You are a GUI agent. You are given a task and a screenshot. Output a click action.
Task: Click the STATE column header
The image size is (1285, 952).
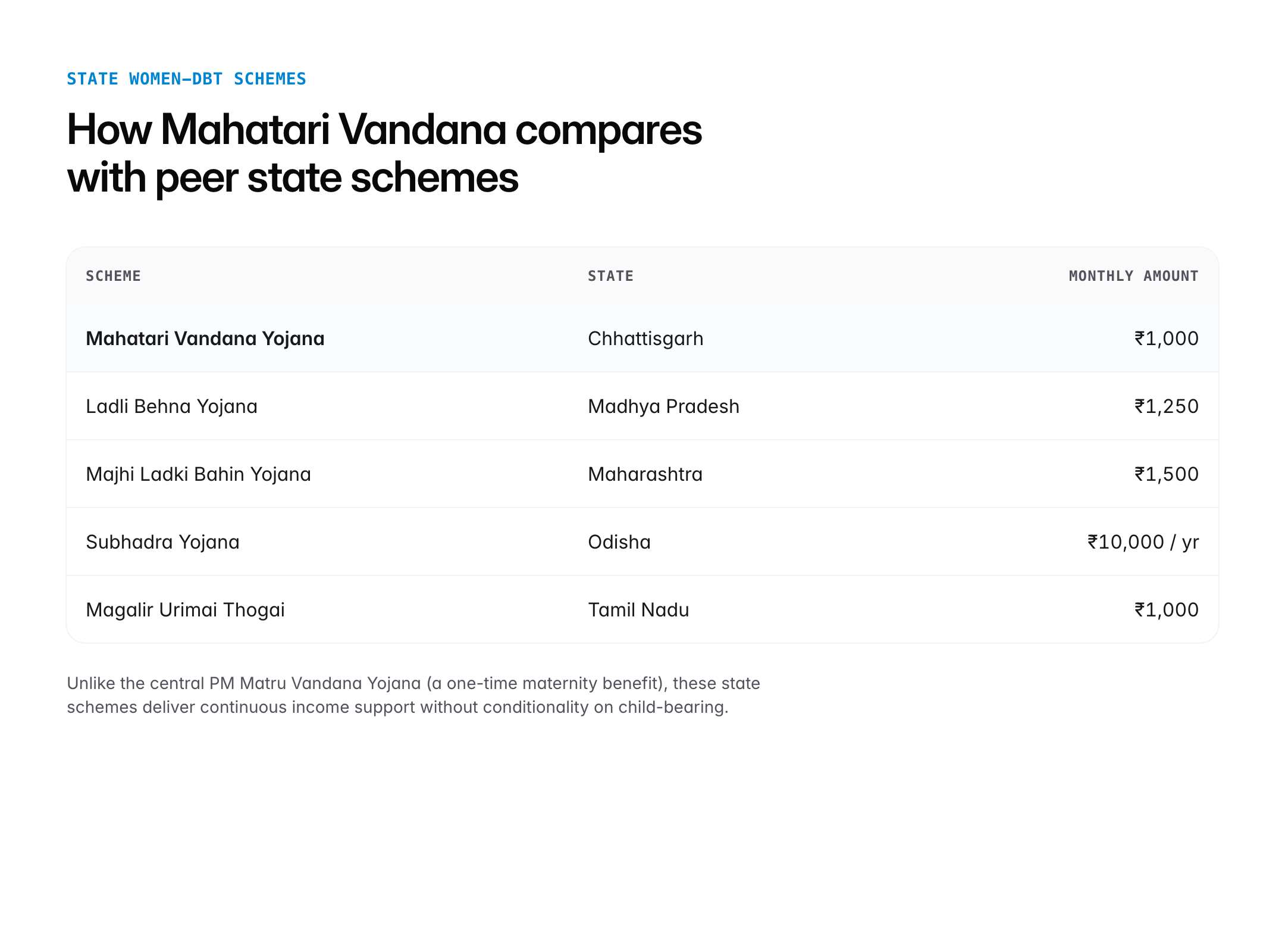(x=610, y=276)
